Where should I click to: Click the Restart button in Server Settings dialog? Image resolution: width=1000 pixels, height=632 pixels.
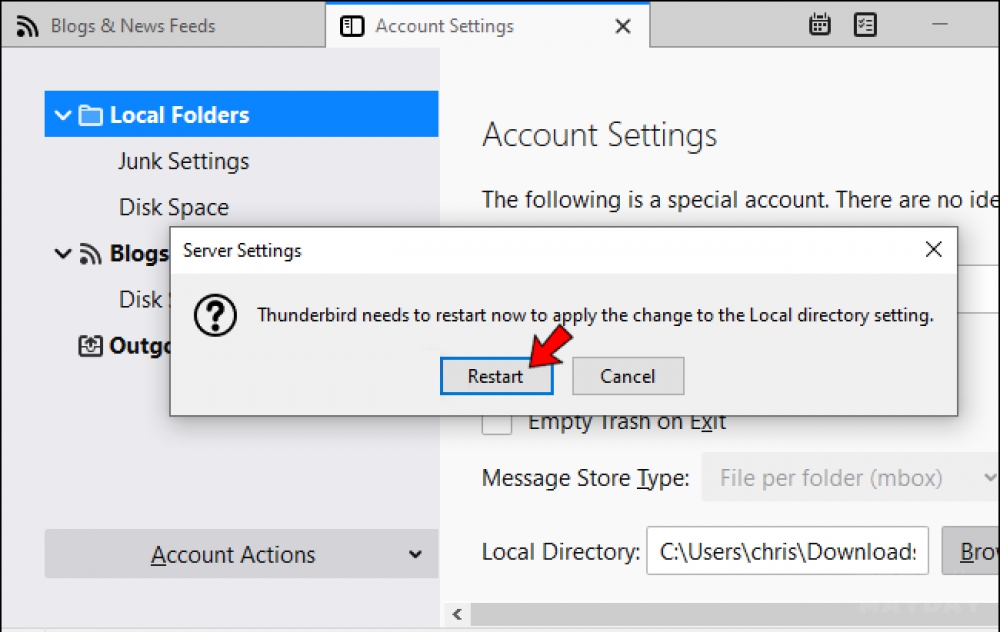point(496,376)
